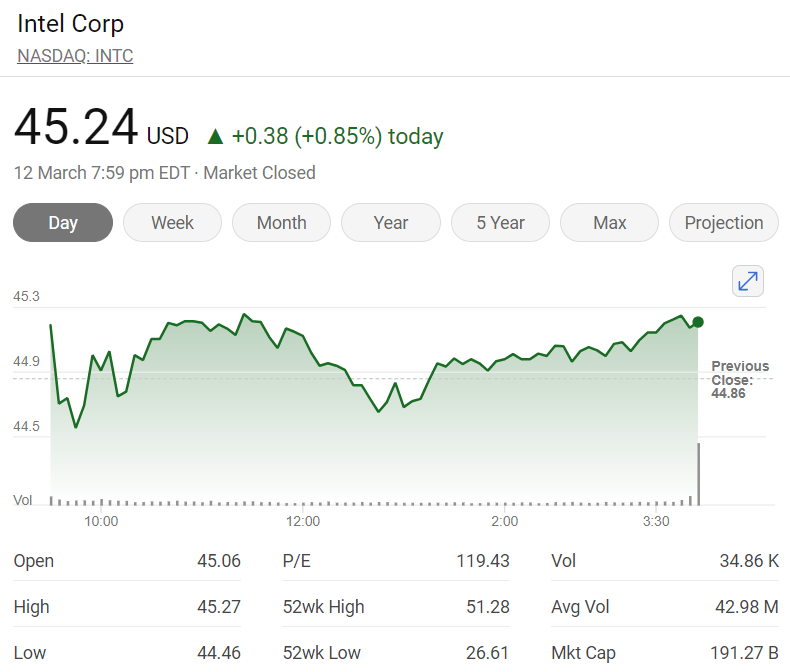Click the Mkt Cap value 191.27 B
The width and height of the screenshot is (790, 672).
coord(745,653)
